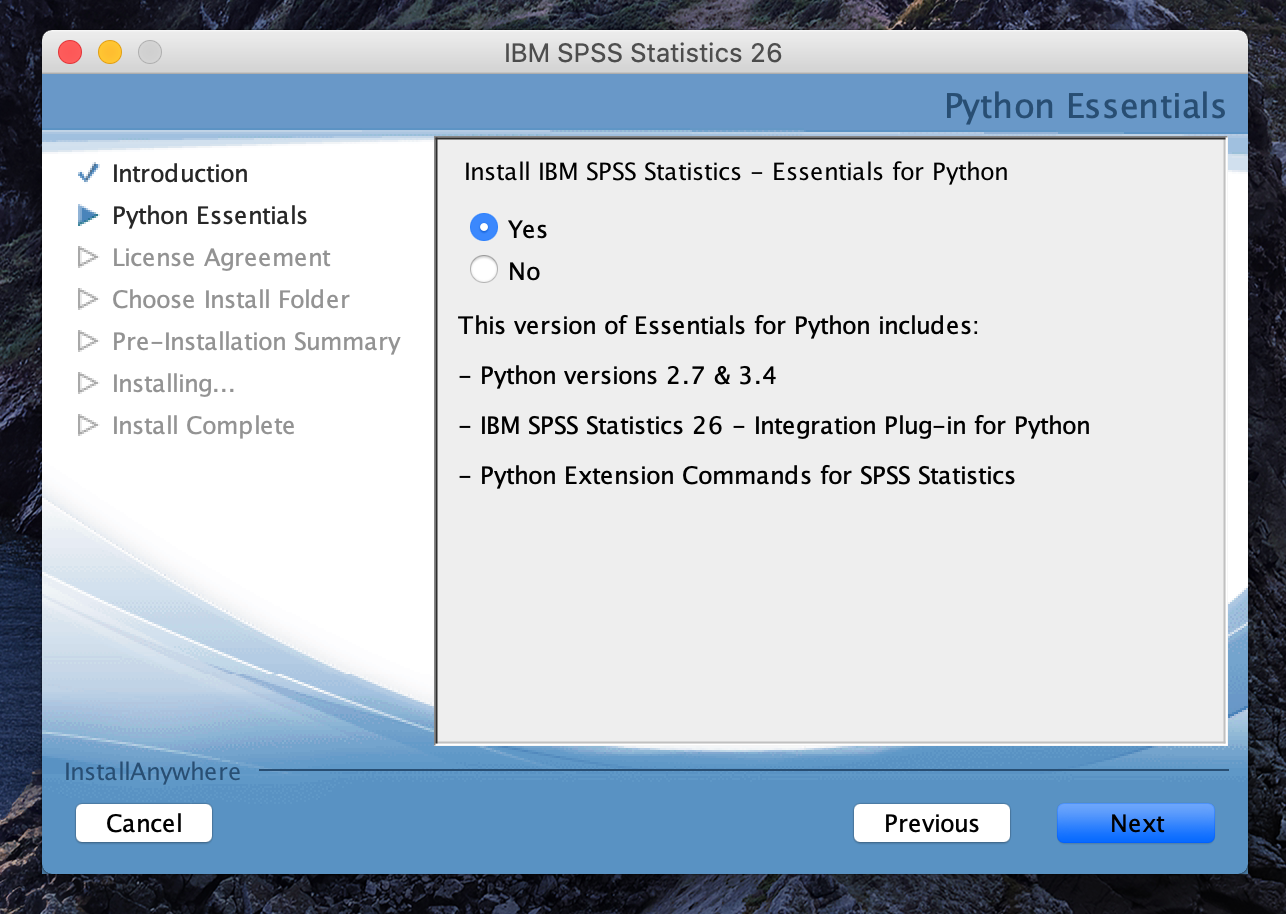Click the InstallAnywhere label

pyautogui.click(x=152, y=772)
